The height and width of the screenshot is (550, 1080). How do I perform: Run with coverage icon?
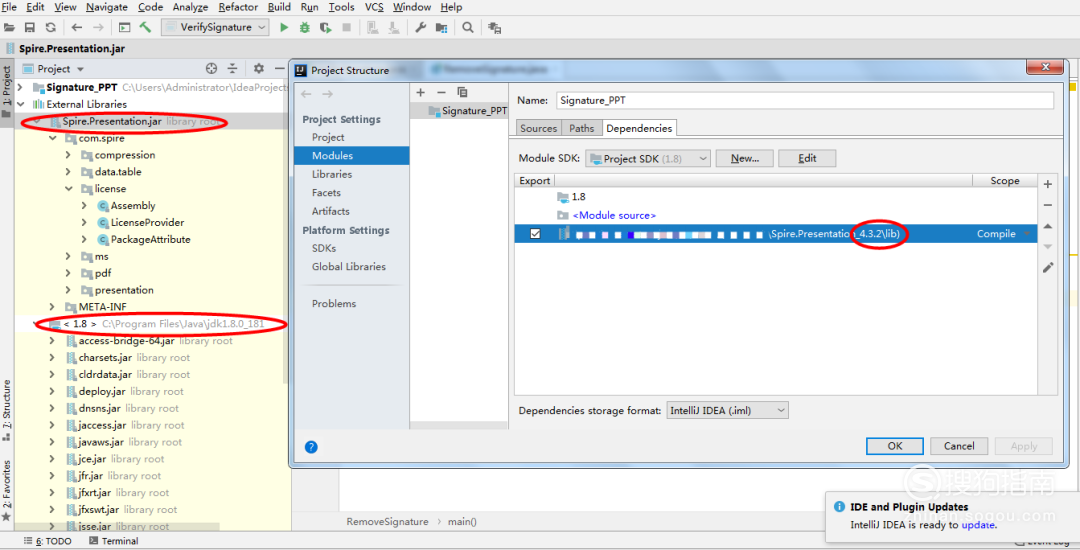click(325, 28)
